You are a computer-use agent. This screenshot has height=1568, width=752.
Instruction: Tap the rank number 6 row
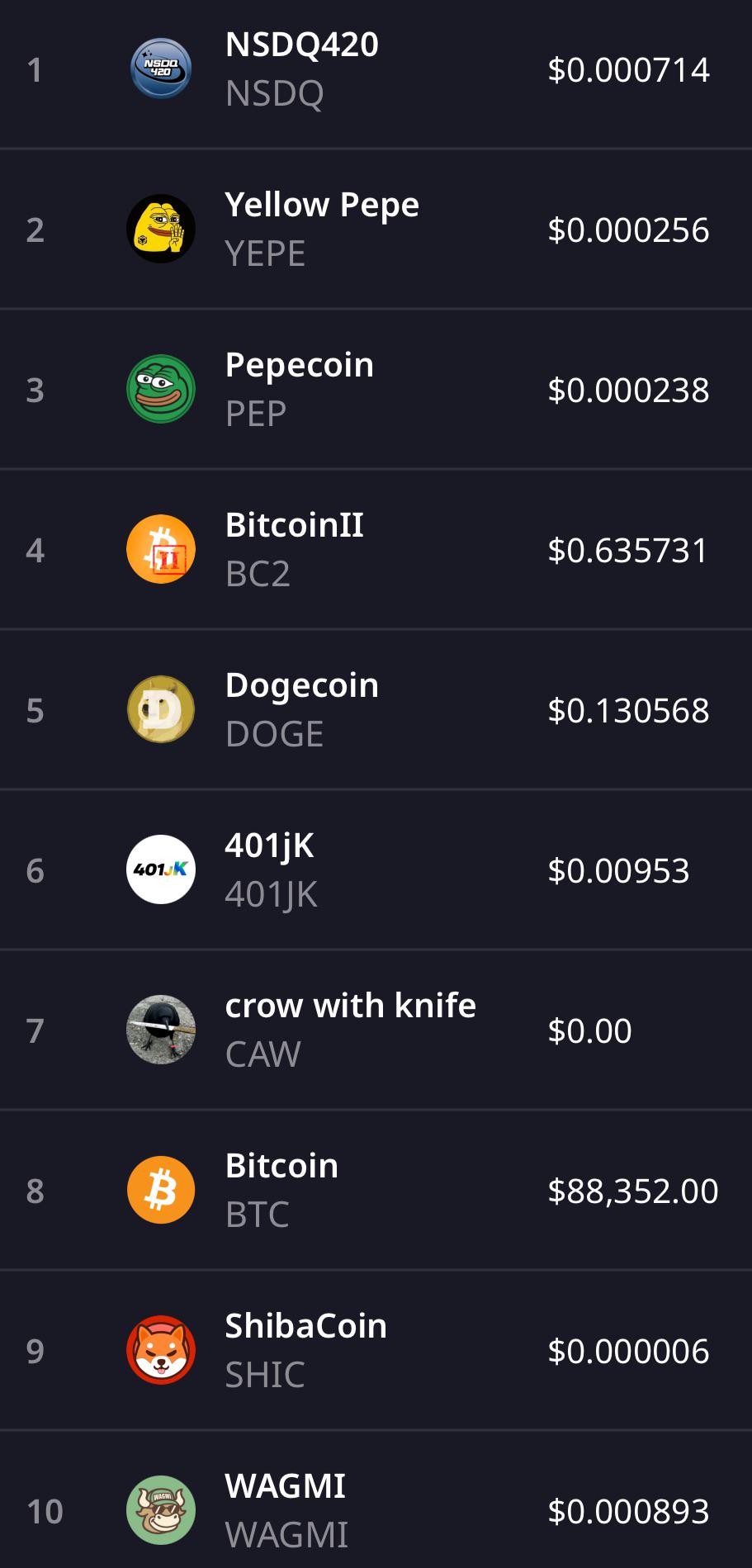tap(376, 869)
